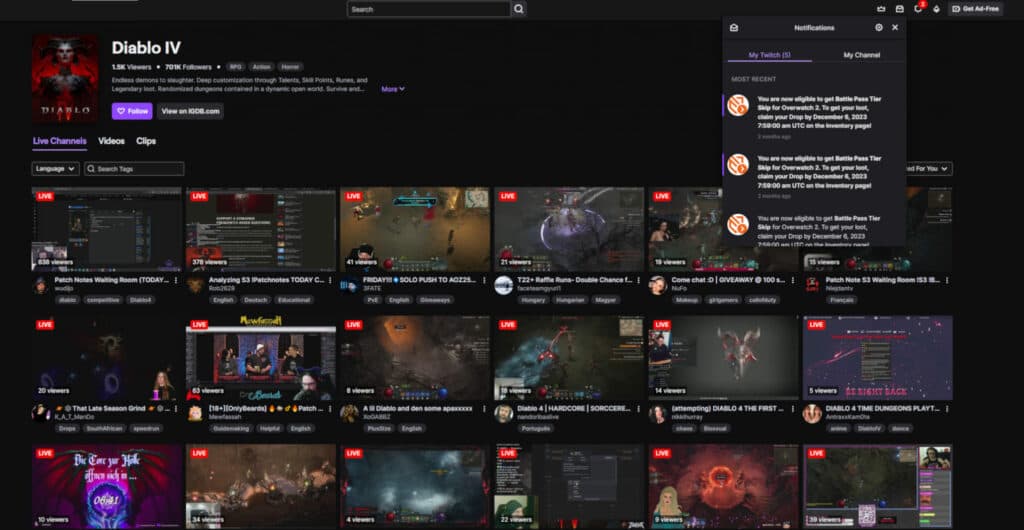The image size is (1024, 530).
Task: Open Patch Notes Waiting Room stream thumbnail
Action: pyautogui.click(x=107, y=229)
